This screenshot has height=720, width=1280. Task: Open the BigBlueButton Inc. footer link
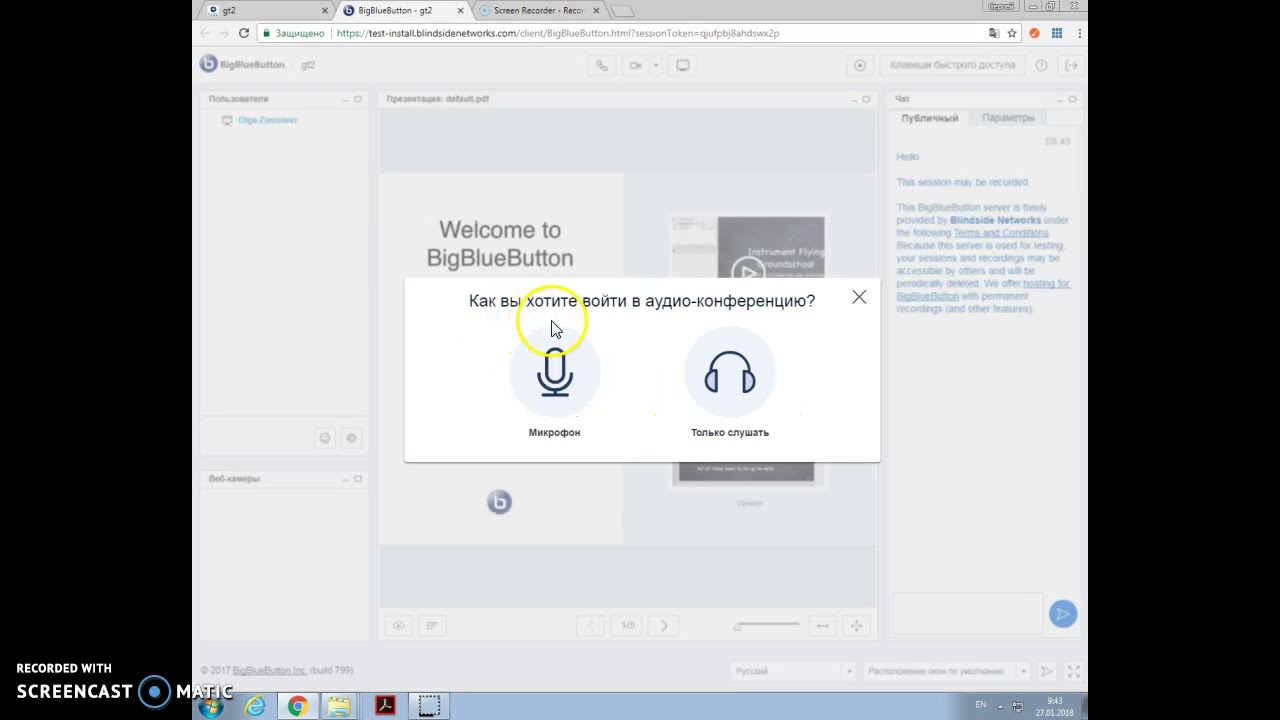point(269,671)
